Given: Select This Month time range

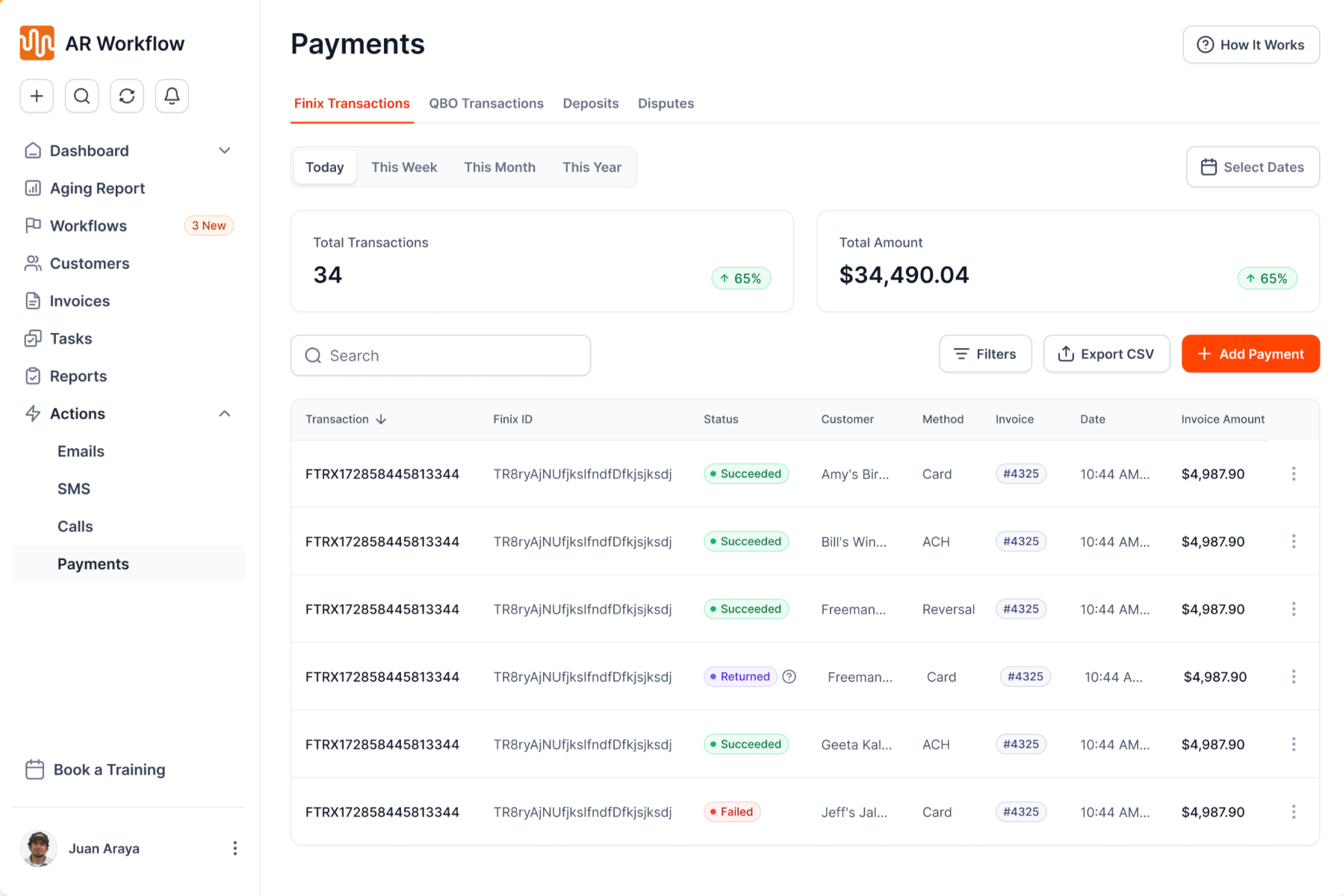Looking at the screenshot, I should [500, 167].
